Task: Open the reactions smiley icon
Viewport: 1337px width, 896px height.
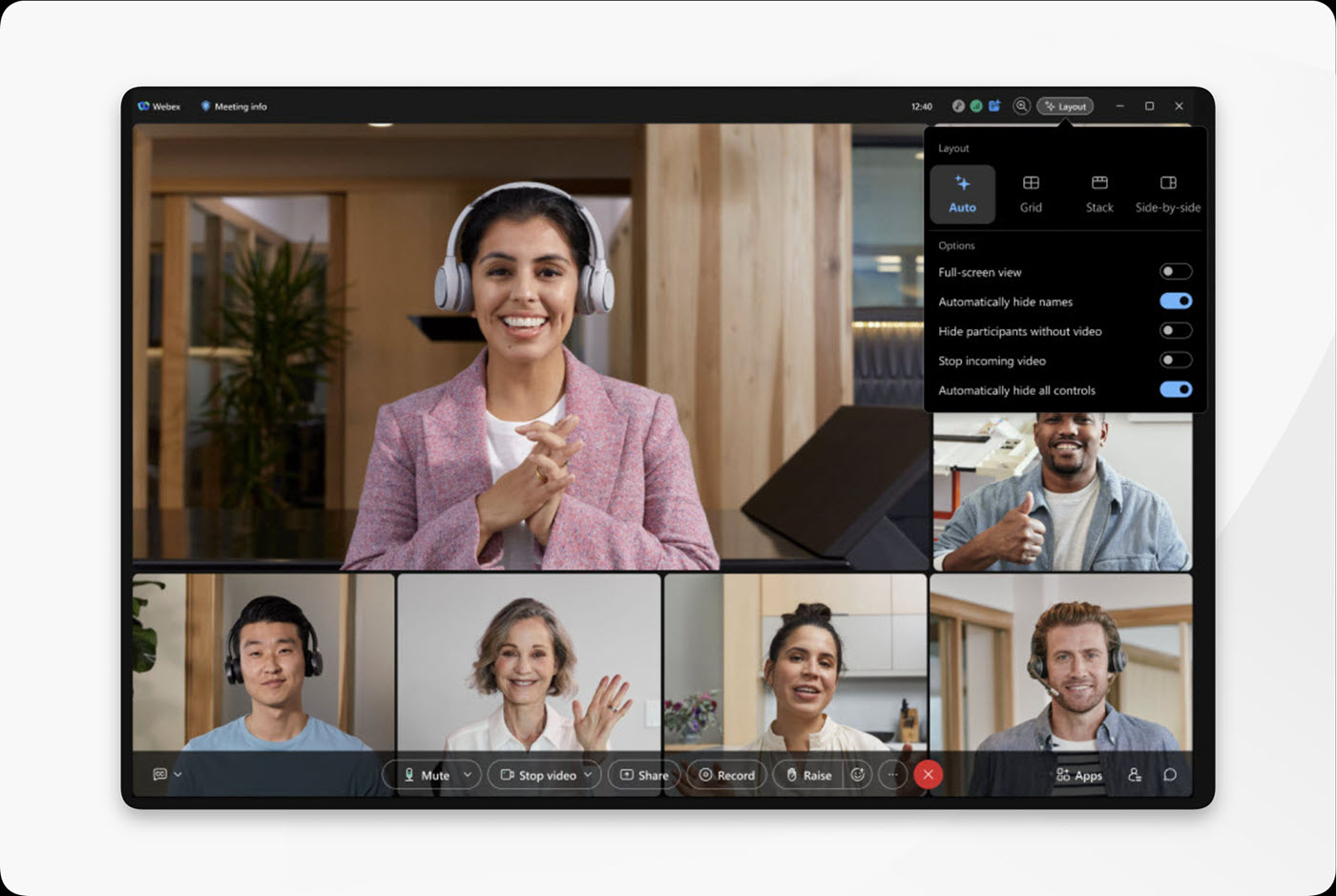Action: (x=858, y=775)
